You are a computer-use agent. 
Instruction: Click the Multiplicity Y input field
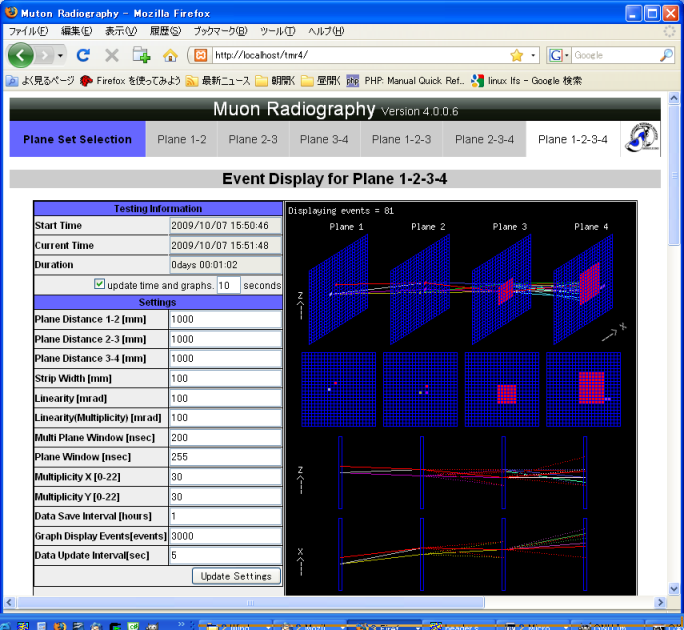point(225,496)
